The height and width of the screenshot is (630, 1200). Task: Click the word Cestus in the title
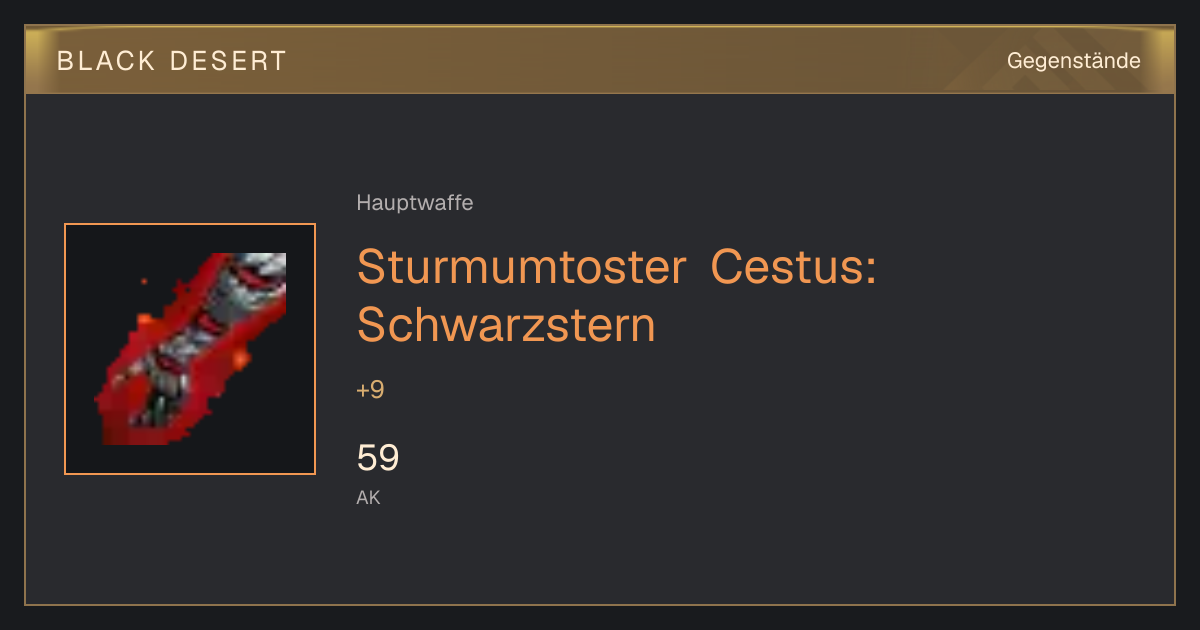(x=793, y=267)
